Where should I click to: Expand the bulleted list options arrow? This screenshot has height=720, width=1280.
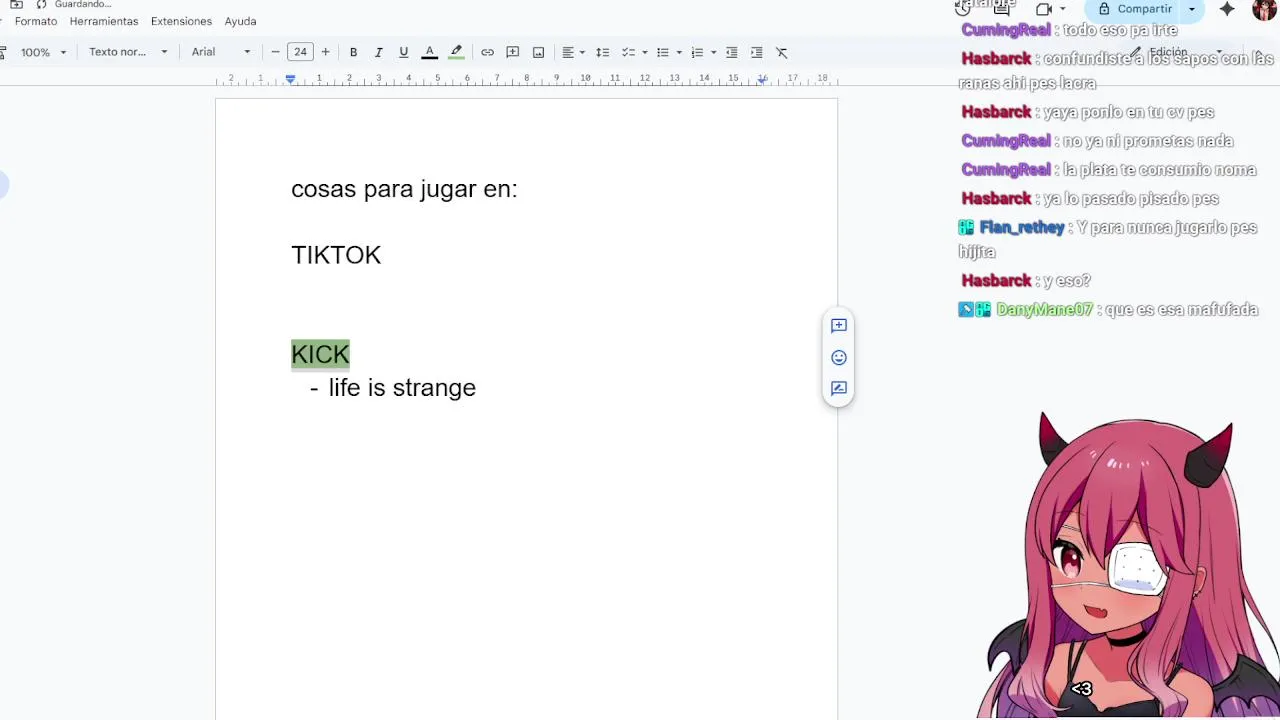679,52
